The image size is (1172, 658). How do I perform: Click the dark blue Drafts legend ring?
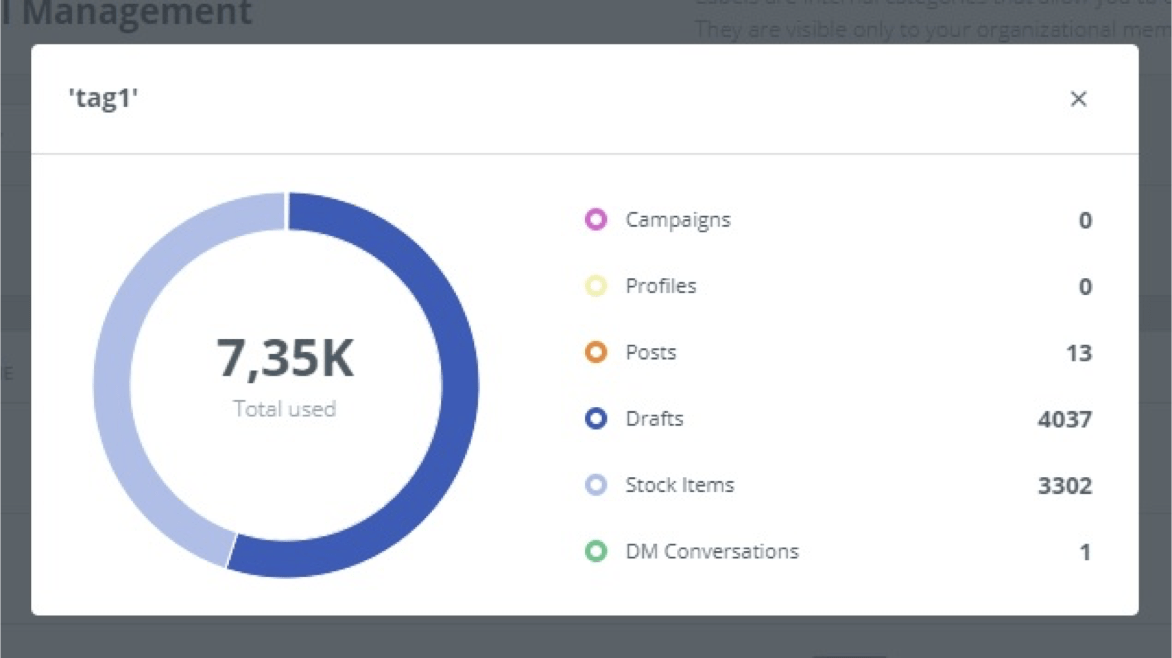[596, 419]
